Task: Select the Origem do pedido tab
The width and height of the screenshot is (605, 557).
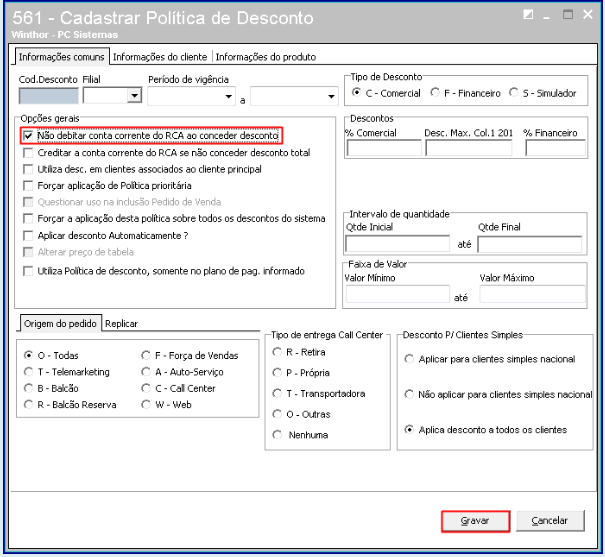Action: point(60,323)
